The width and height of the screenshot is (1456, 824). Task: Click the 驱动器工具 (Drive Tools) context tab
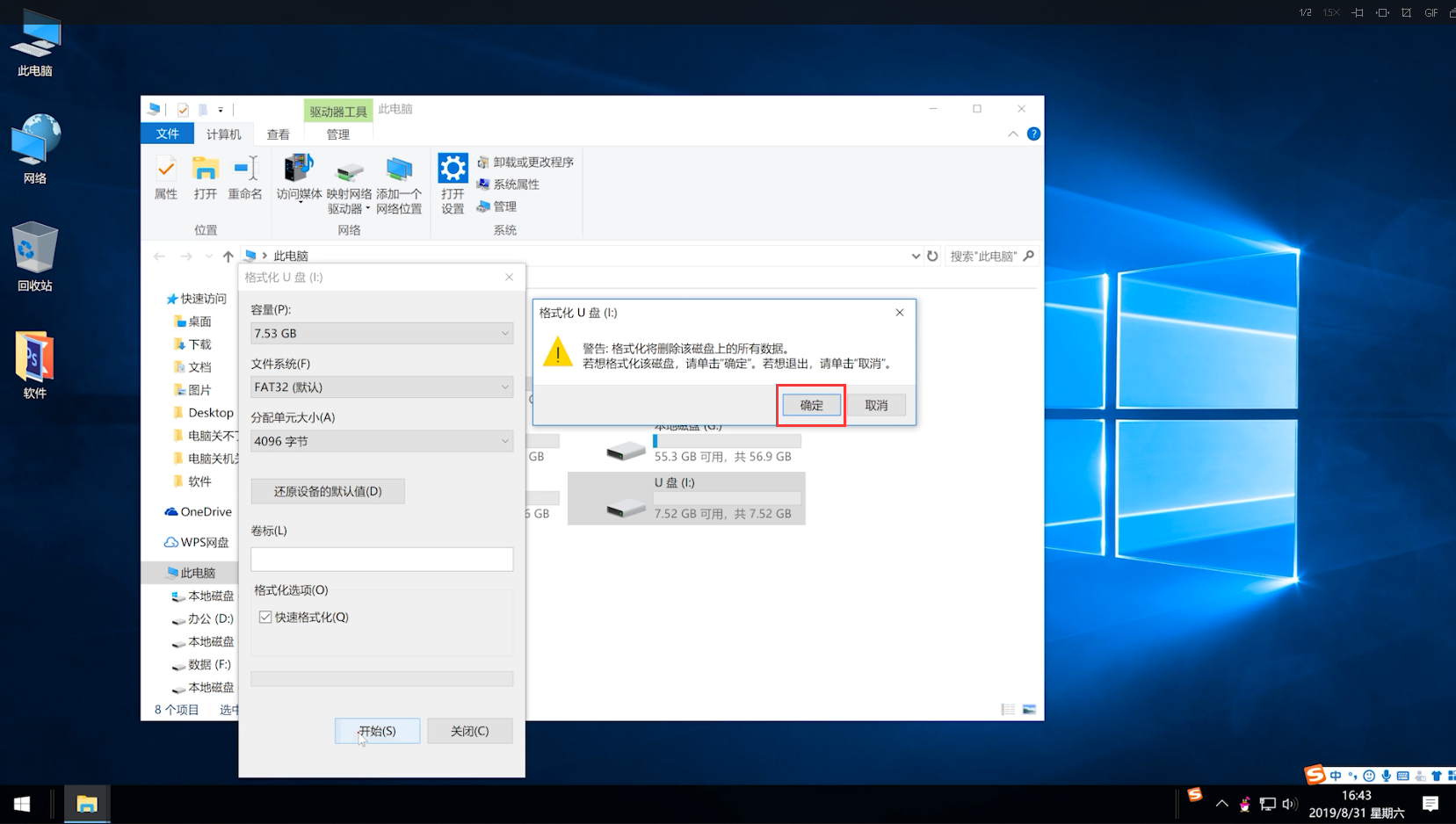[x=338, y=111]
